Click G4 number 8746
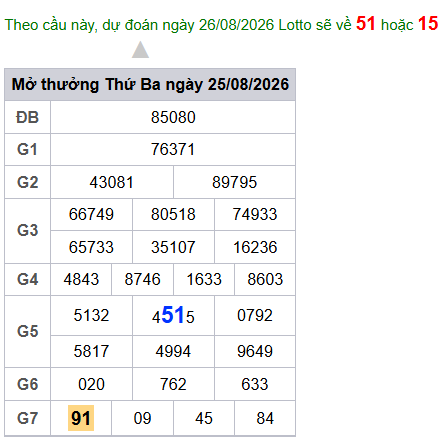Image resolution: width=447 pixels, height=442 pixels. click(142, 279)
